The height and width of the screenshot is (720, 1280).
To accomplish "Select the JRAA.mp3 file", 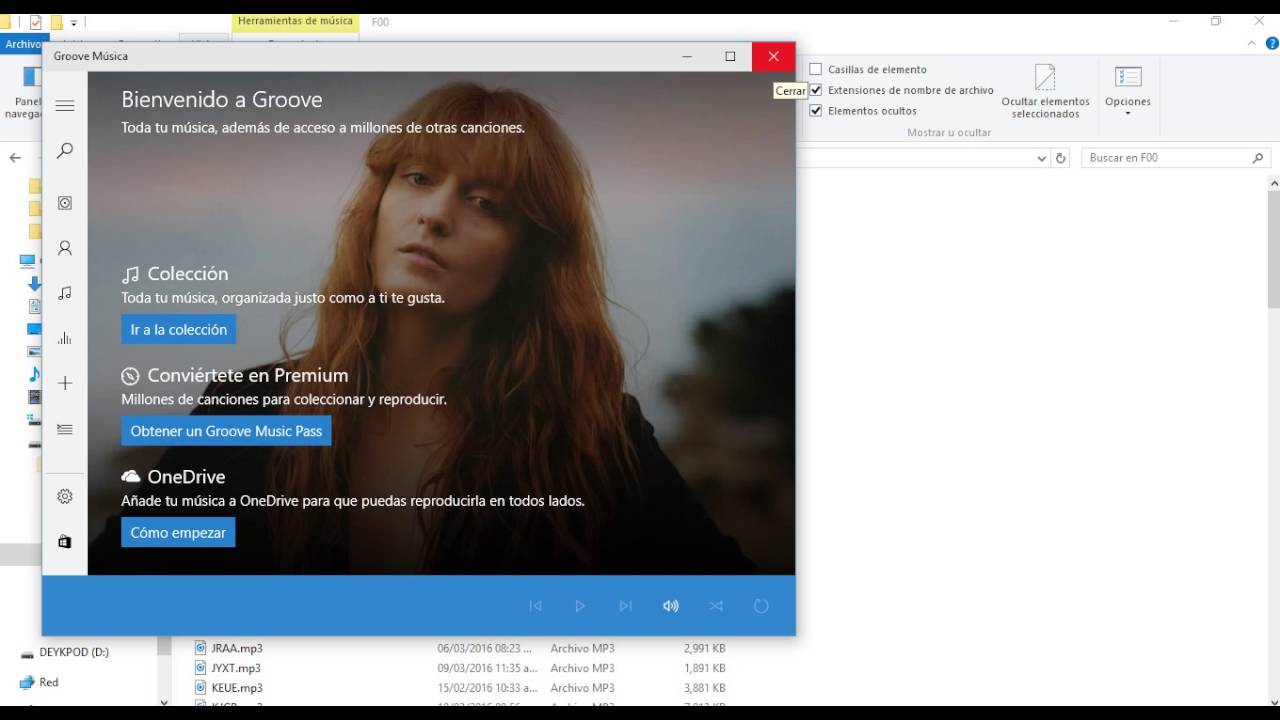I will (x=236, y=648).
